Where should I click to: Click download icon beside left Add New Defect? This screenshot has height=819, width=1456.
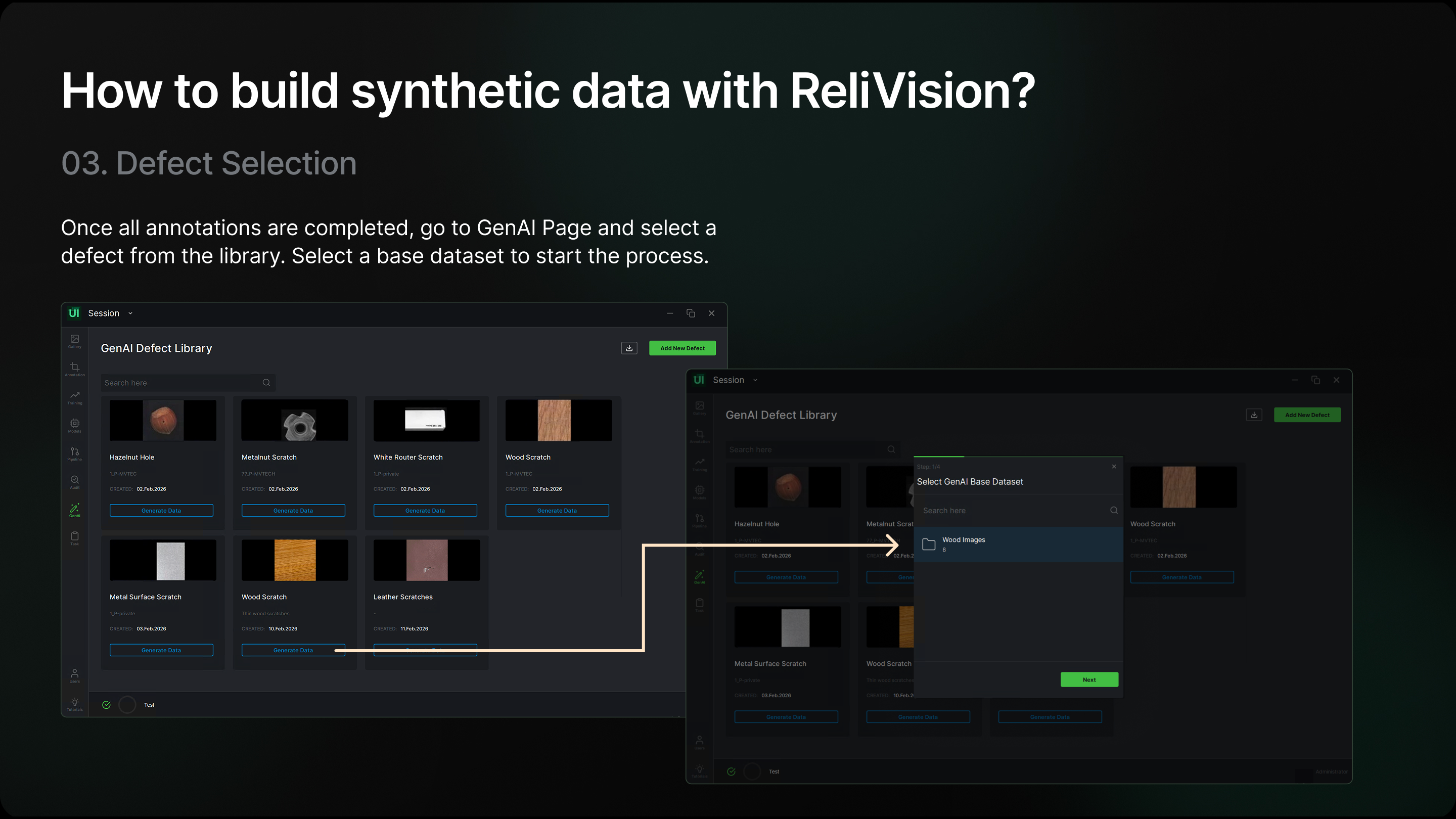[x=629, y=348]
